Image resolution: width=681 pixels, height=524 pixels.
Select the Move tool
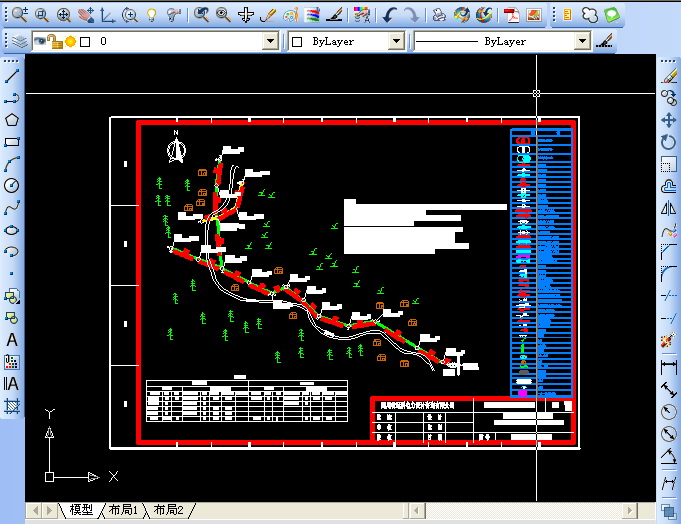669,120
